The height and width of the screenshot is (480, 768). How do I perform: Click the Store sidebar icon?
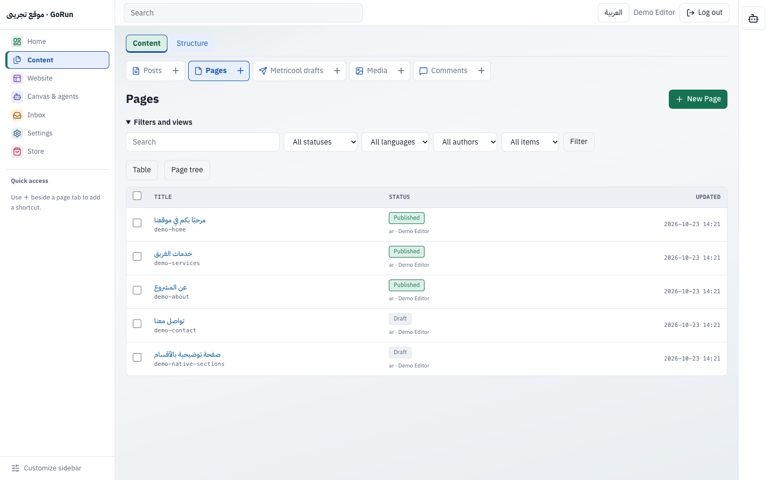click(17, 151)
